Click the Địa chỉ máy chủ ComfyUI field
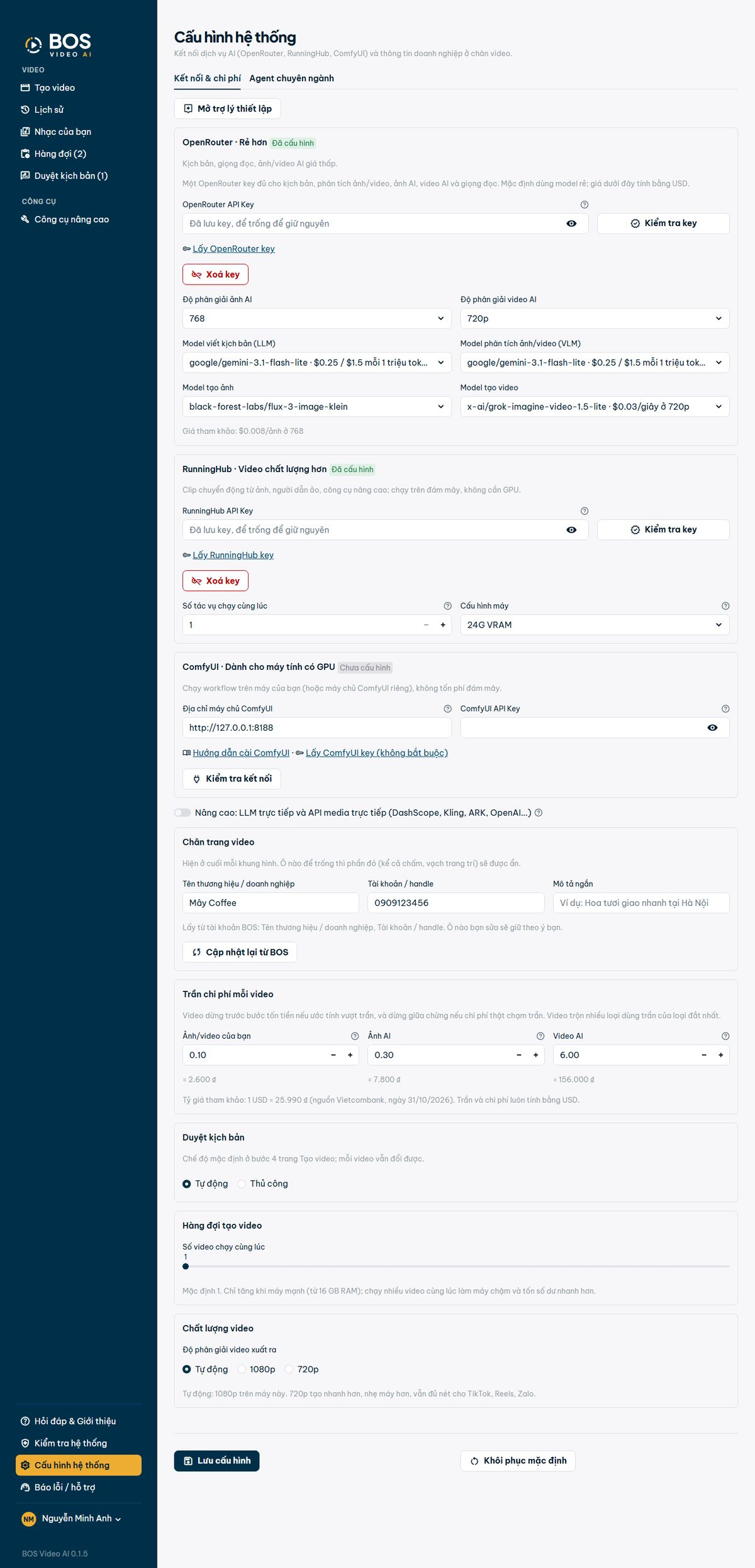 point(317,728)
